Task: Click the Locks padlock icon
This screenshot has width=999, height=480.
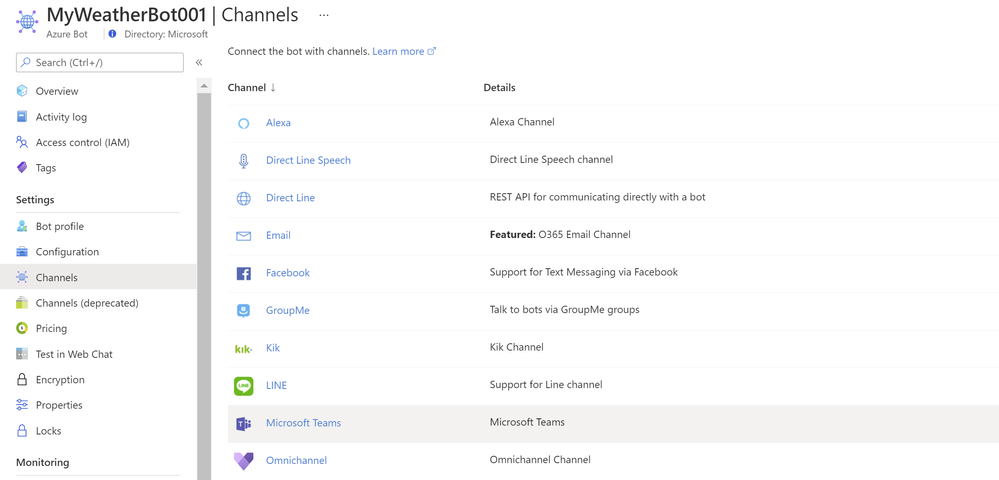Action: pos(22,430)
